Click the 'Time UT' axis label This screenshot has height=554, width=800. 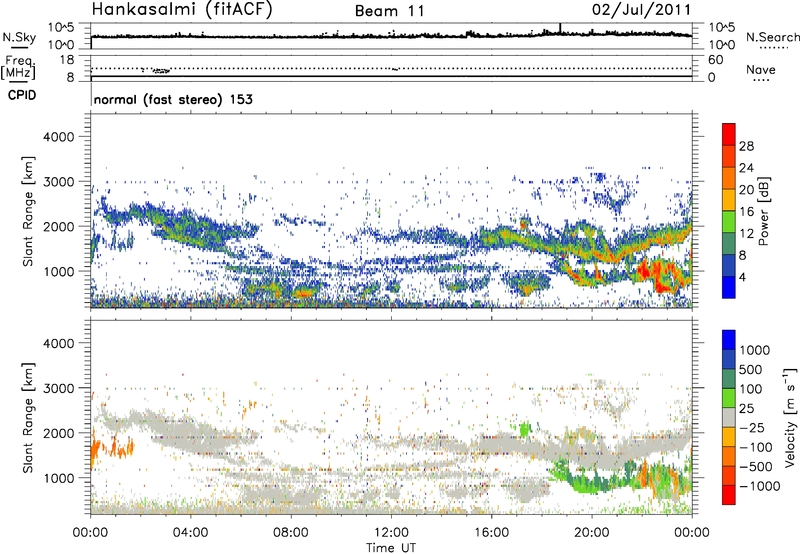coord(391,548)
